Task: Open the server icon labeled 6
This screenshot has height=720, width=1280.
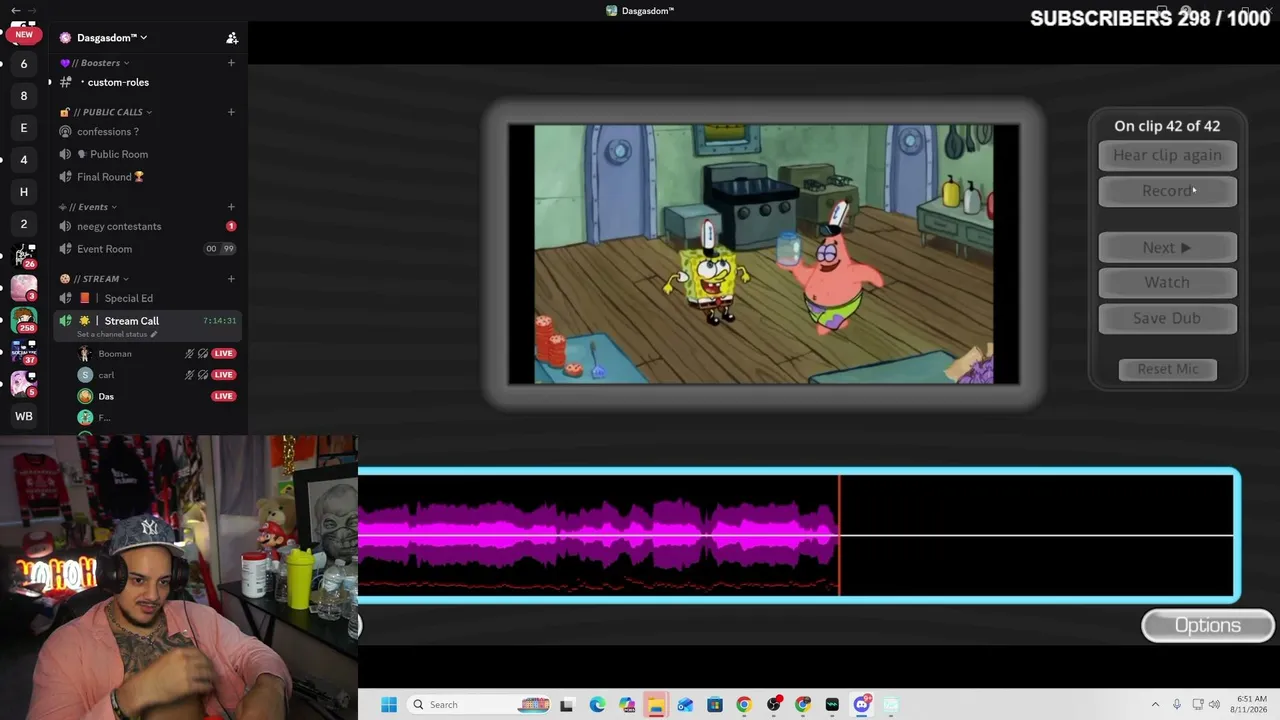Action: pyautogui.click(x=24, y=64)
